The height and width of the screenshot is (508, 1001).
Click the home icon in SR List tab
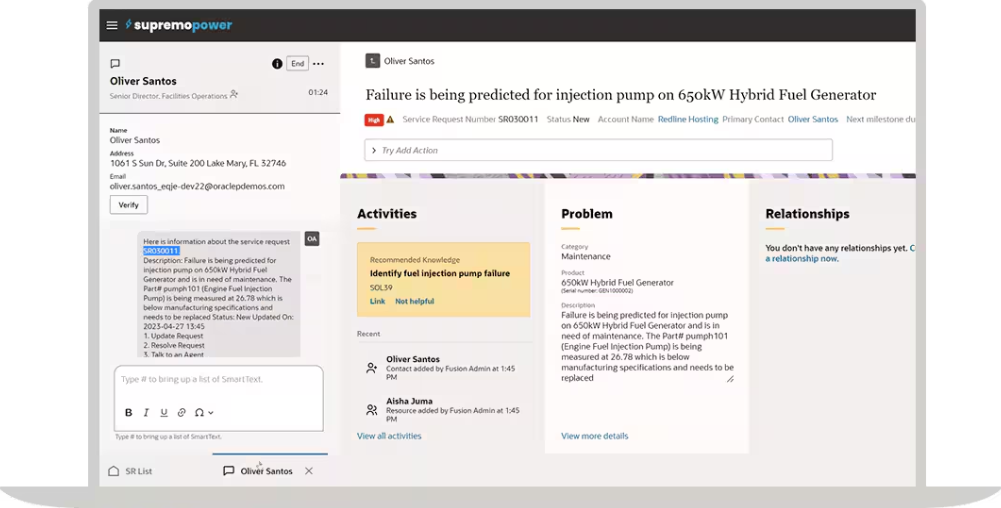[114, 471]
